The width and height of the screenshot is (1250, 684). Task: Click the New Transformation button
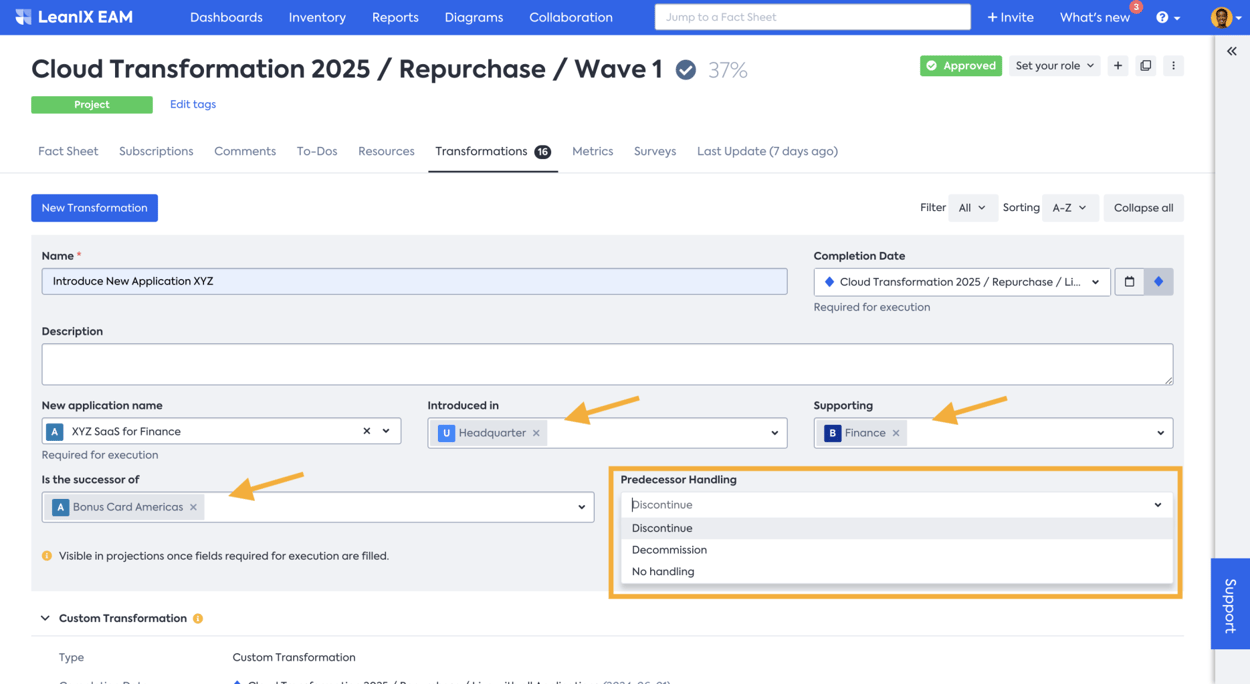pyautogui.click(x=94, y=208)
